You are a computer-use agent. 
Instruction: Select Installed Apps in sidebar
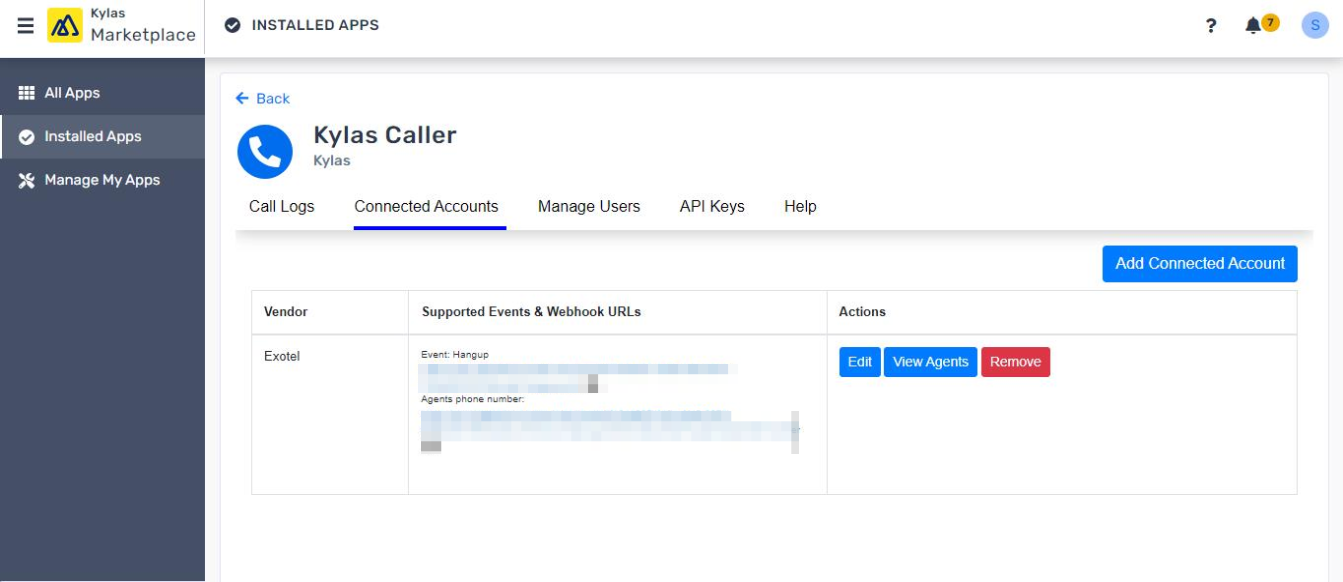point(102,137)
